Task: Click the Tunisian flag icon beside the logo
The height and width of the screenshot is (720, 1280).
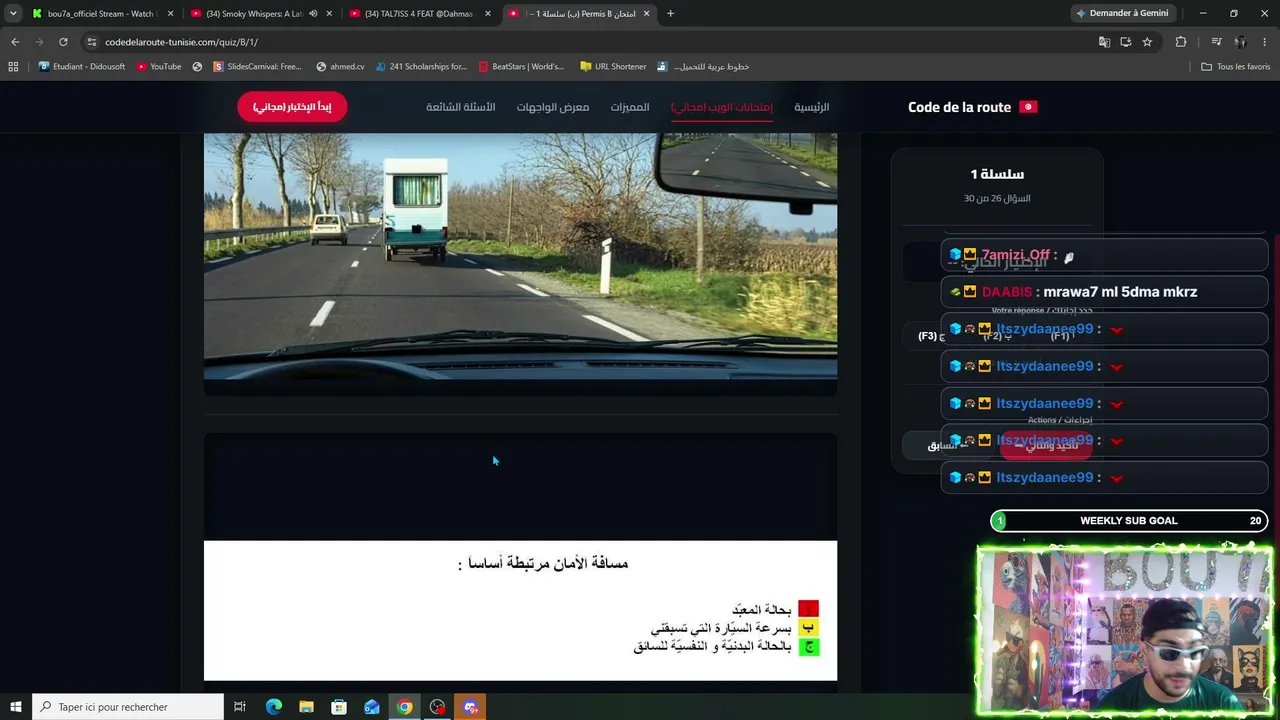Action: [1028, 107]
